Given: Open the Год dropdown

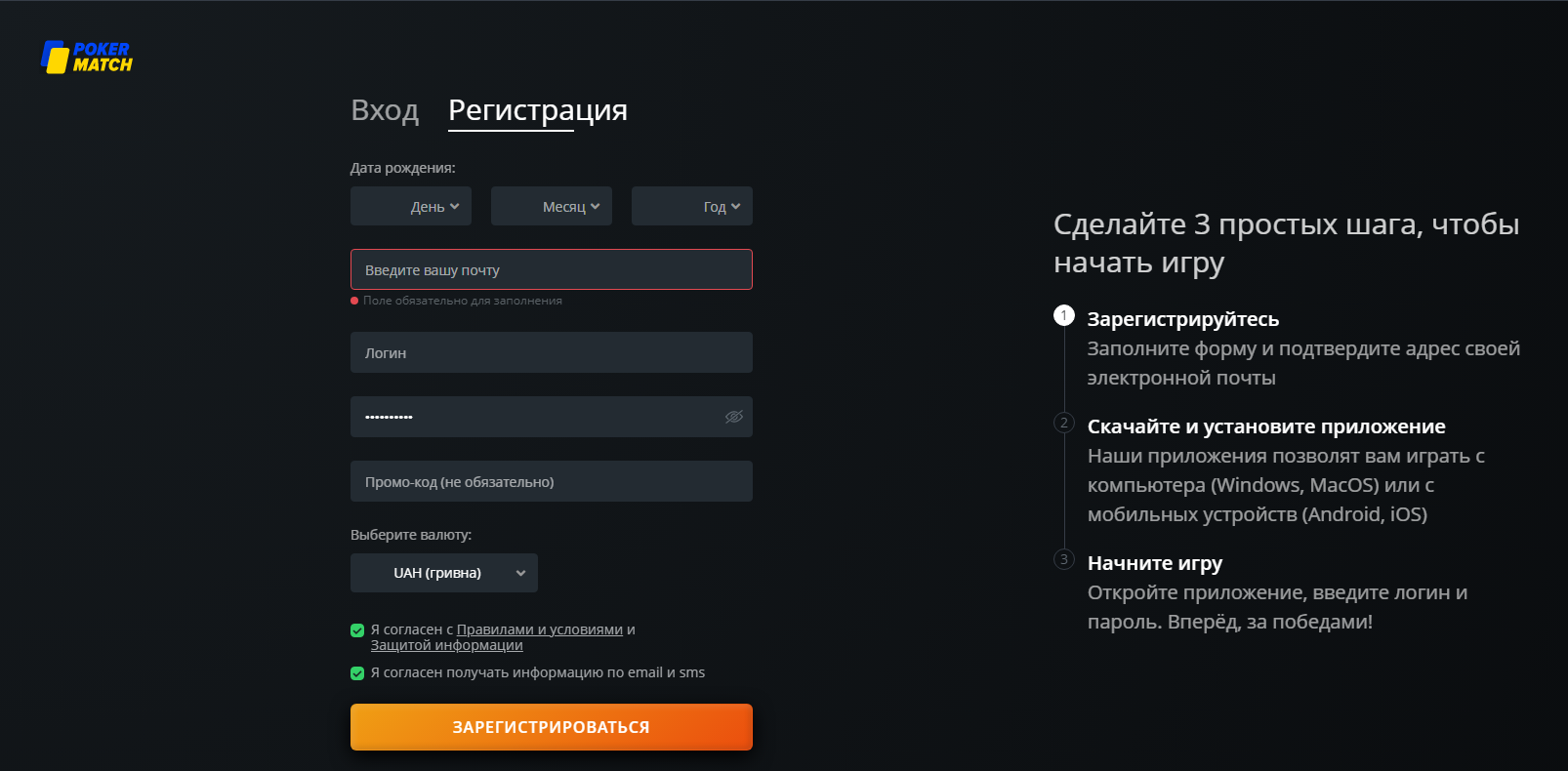Looking at the screenshot, I should click(x=692, y=206).
